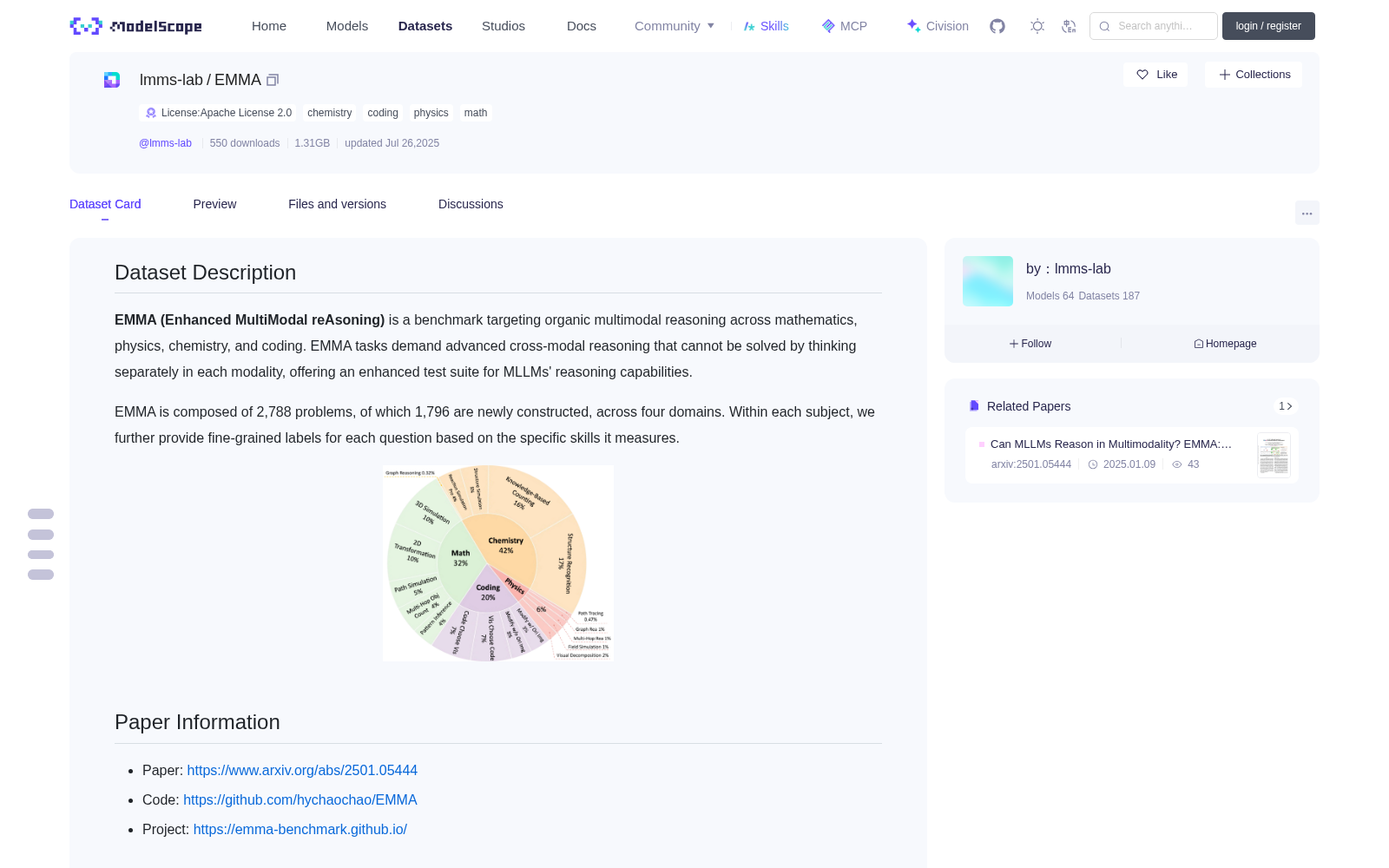Expand Related Papers count arrow

pyautogui.click(x=1286, y=406)
